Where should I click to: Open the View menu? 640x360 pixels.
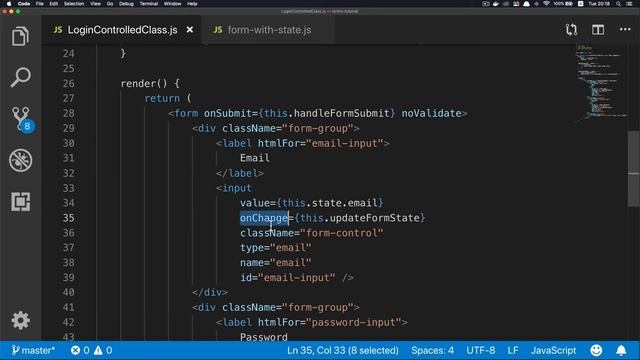point(95,4)
